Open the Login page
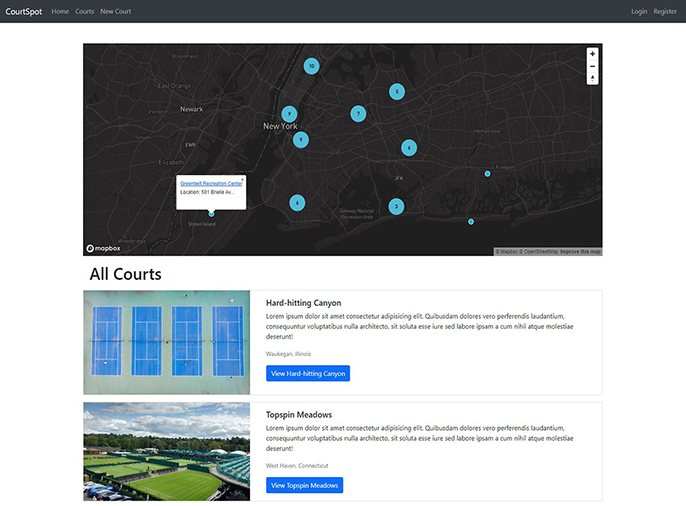Viewport: 686px width, 506px height. (639, 11)
